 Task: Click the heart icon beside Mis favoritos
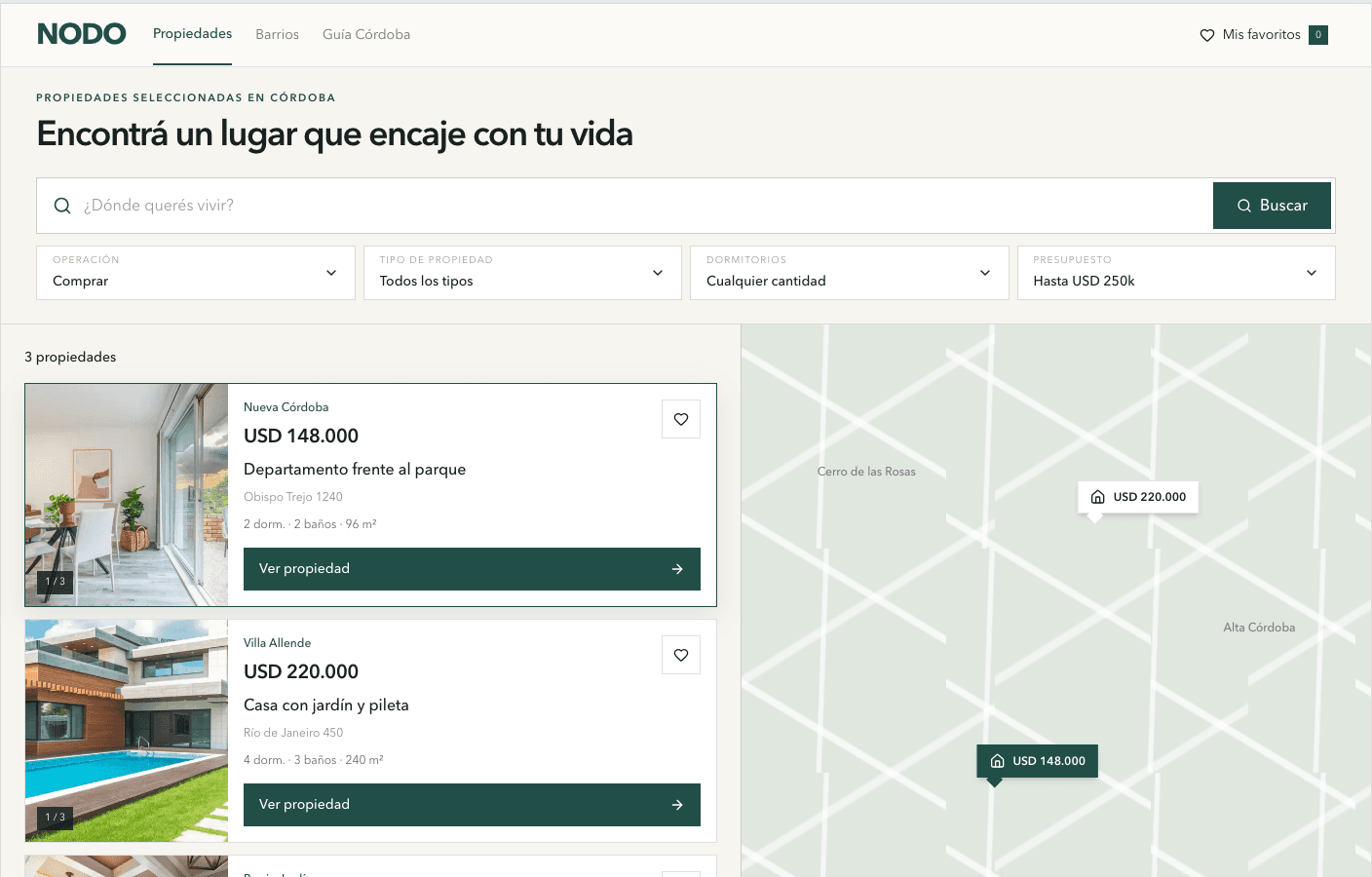[x=1207, y=35]
